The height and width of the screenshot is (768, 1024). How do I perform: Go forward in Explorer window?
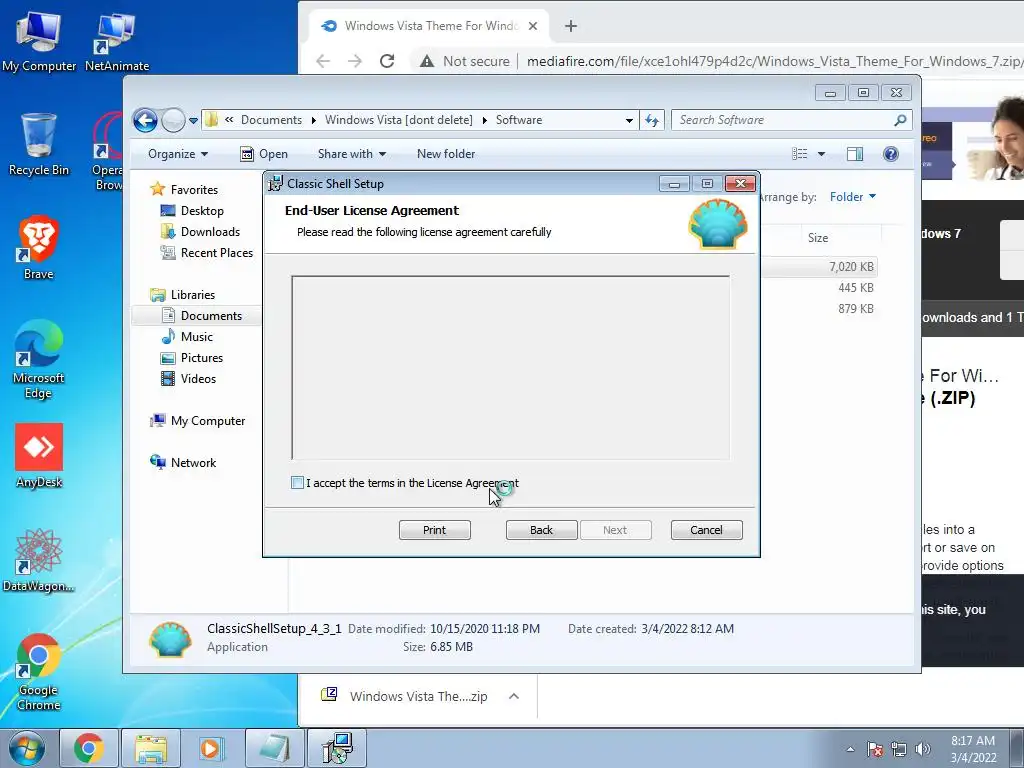click(173, 120)
